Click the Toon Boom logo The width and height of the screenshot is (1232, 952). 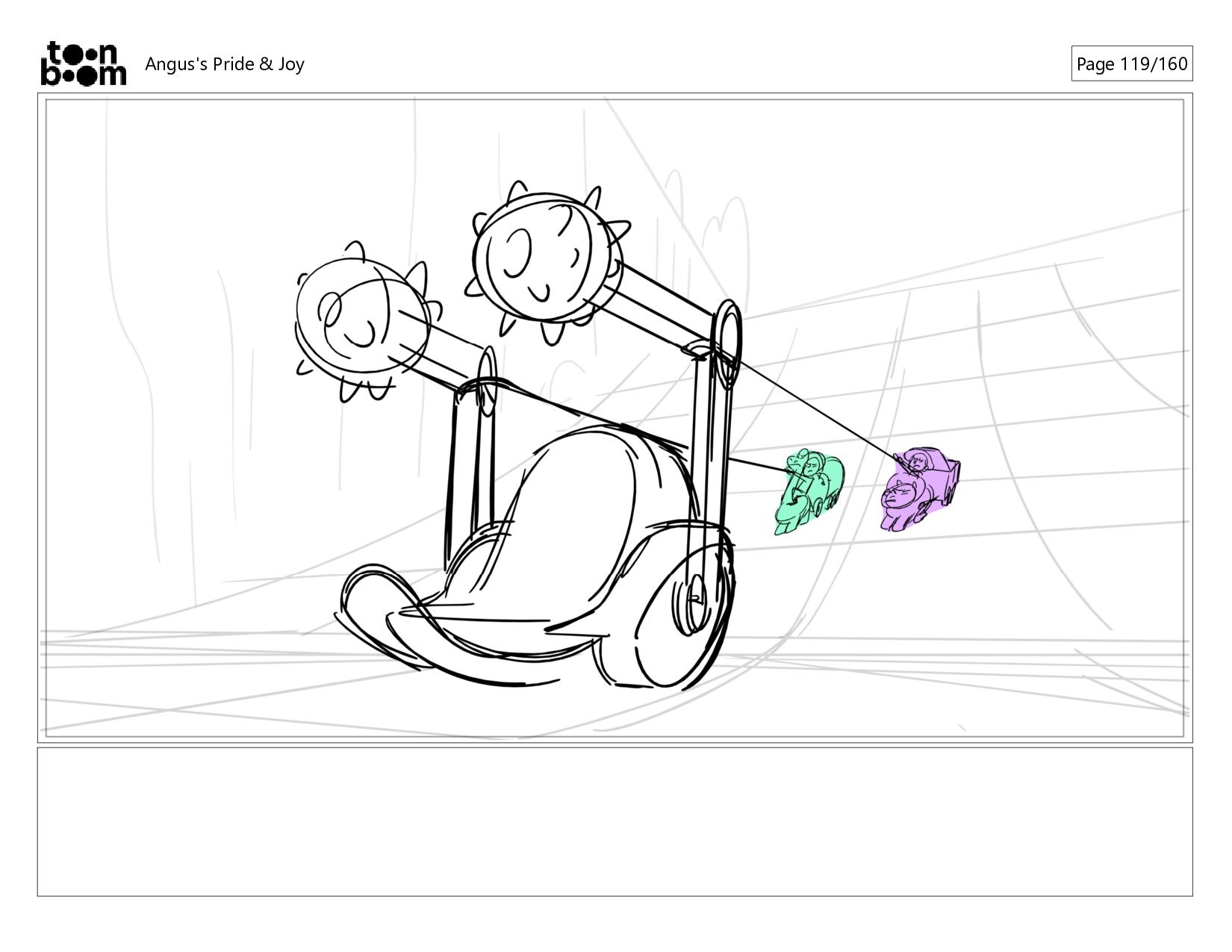pos(83,63)
